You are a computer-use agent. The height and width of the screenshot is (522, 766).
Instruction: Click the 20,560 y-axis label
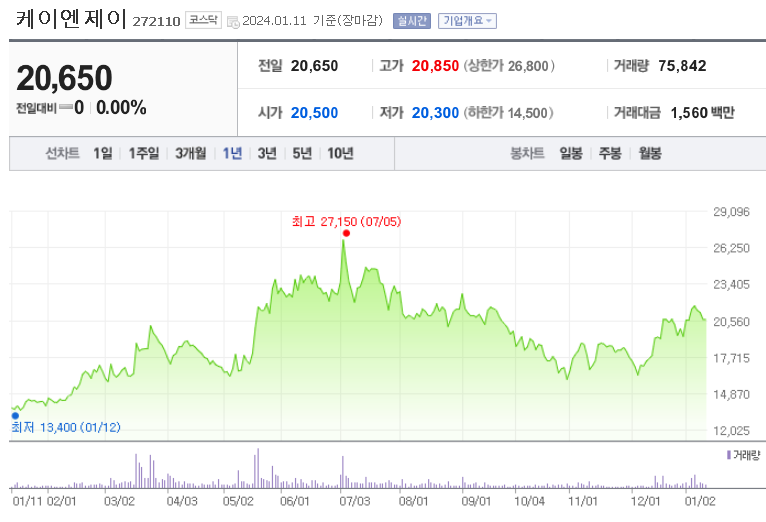pyautogui.click(x=731, y=322)
